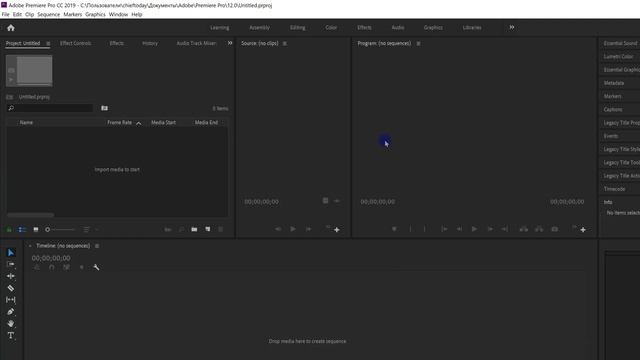Viewport: 640px width, 360px height.
Task: Select the Razor tool
Action: 11,288
